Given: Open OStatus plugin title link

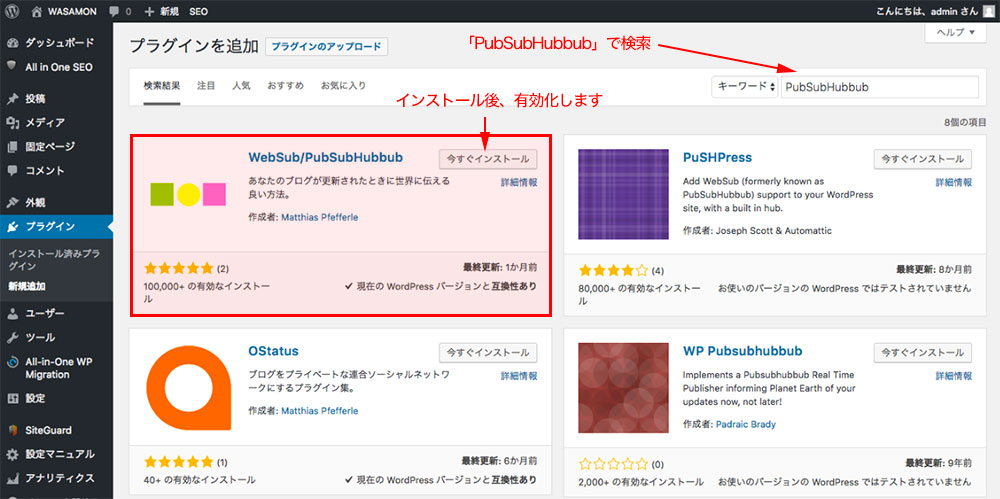Looking at the screenshot, I should click(273, 351).
